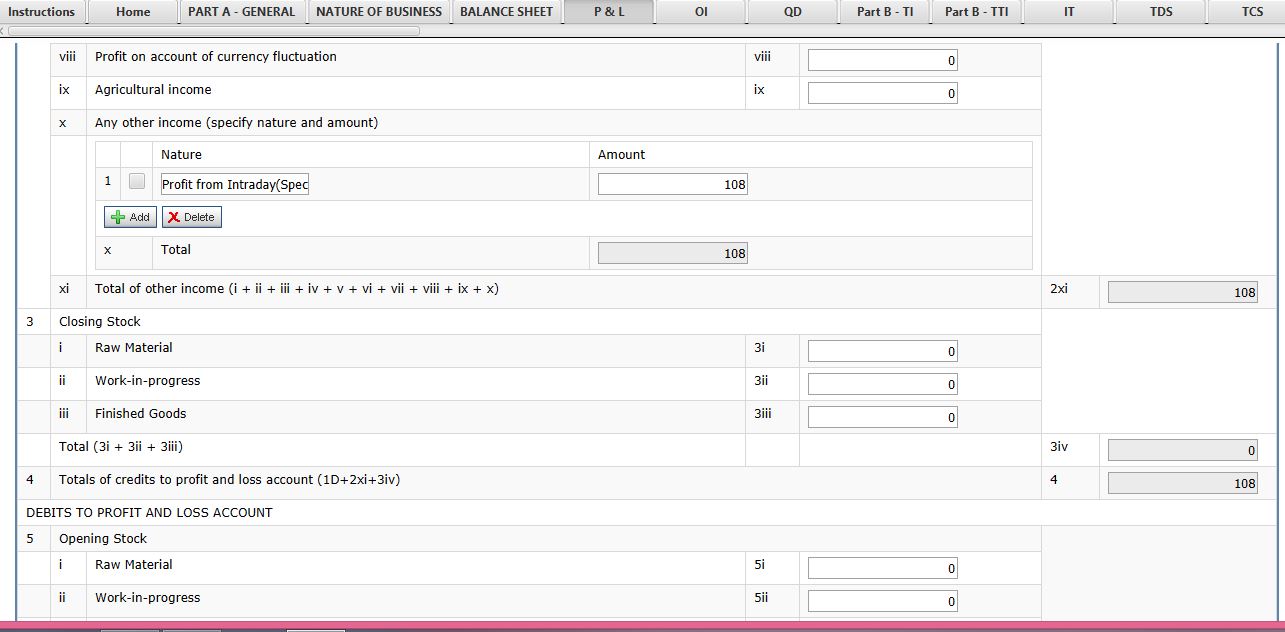
Task: Click 'Total of other income' row label
Action: point(297,288)
